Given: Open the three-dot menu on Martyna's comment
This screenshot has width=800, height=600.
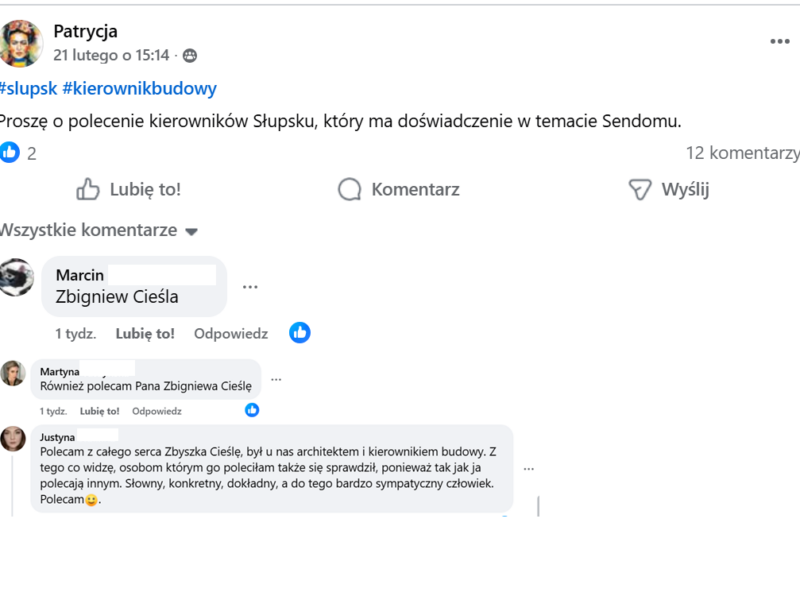Looking at the screenshot, I should tap(277, 380).
